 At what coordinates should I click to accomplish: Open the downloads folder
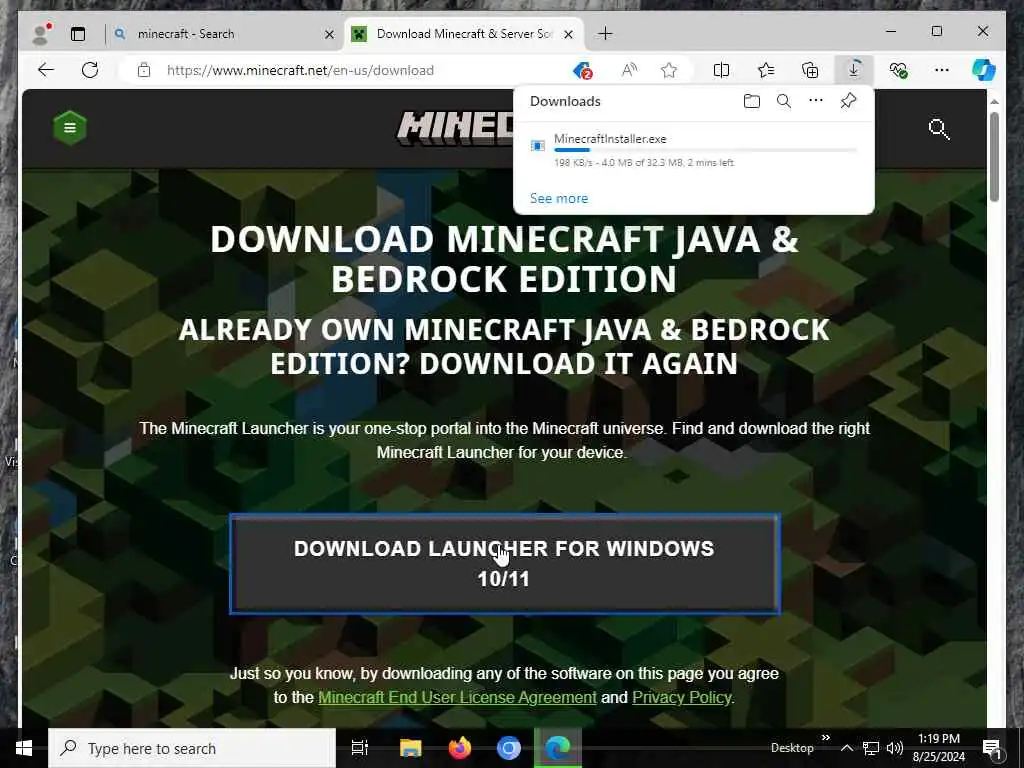[752, 101]
